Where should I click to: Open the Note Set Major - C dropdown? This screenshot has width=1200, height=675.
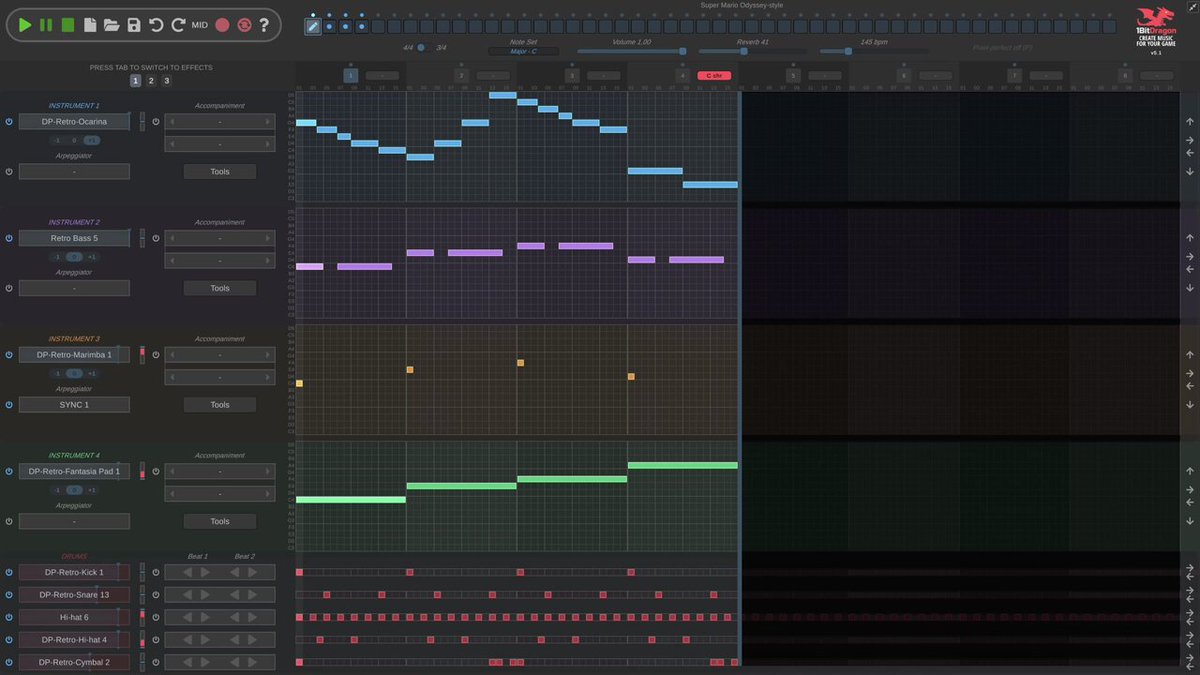point(524,51)
